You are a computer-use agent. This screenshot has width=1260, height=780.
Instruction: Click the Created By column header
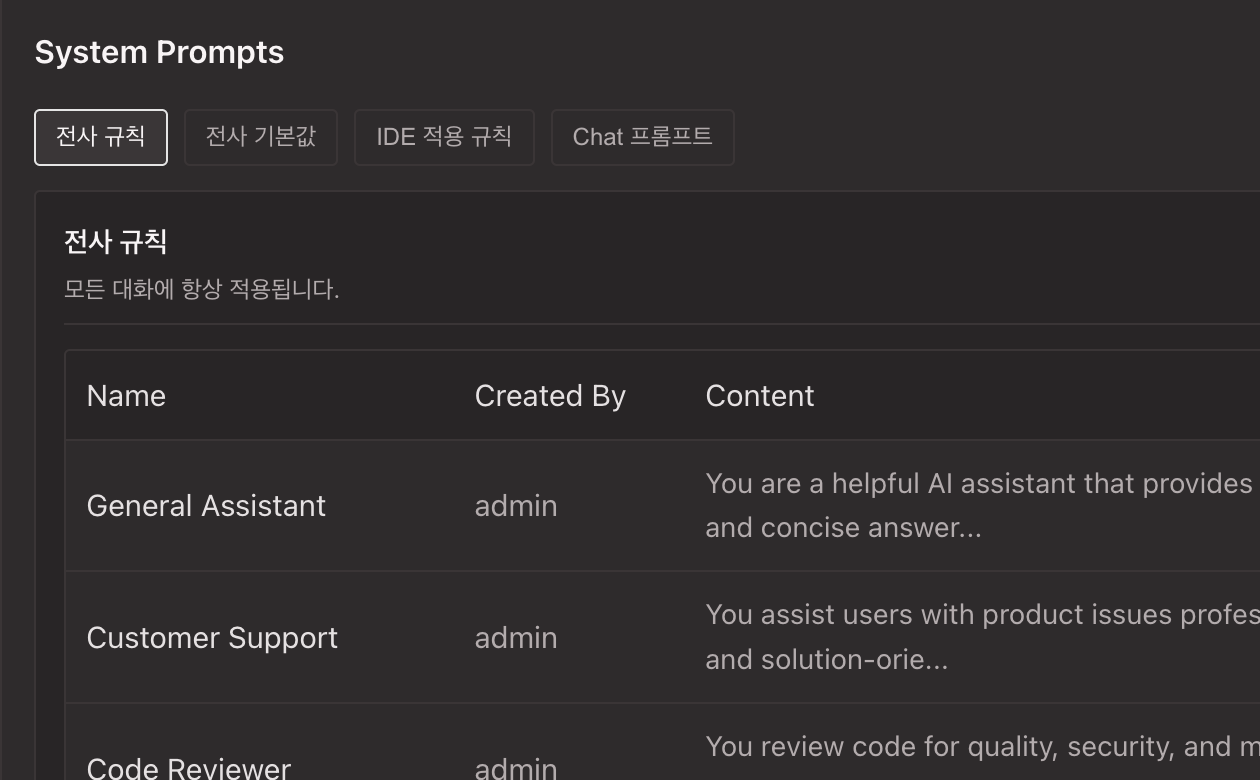click(550, 396)
